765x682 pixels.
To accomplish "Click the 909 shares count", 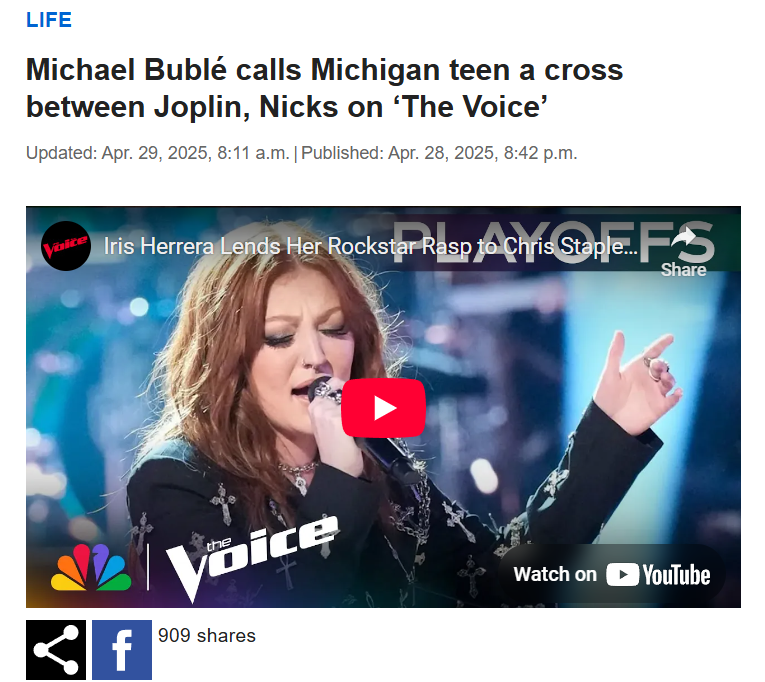I will [x=207, y=636].
